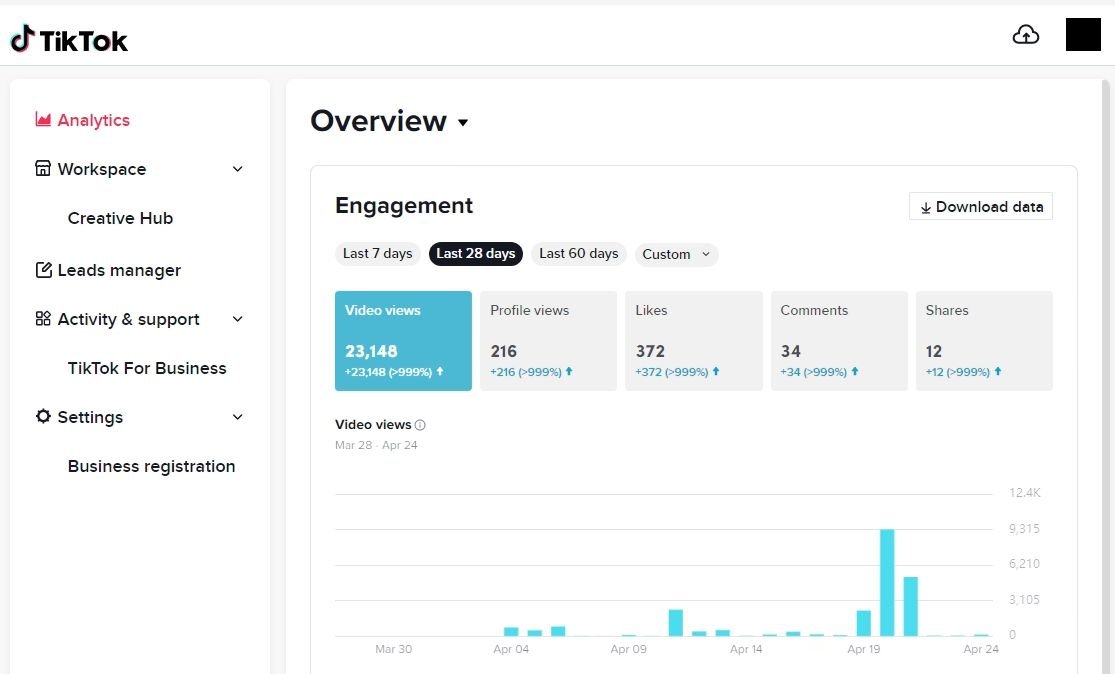The height and width of the screenshot is (674, 1115).
Task: Select the Video views metric card
Action: point(403,341)
